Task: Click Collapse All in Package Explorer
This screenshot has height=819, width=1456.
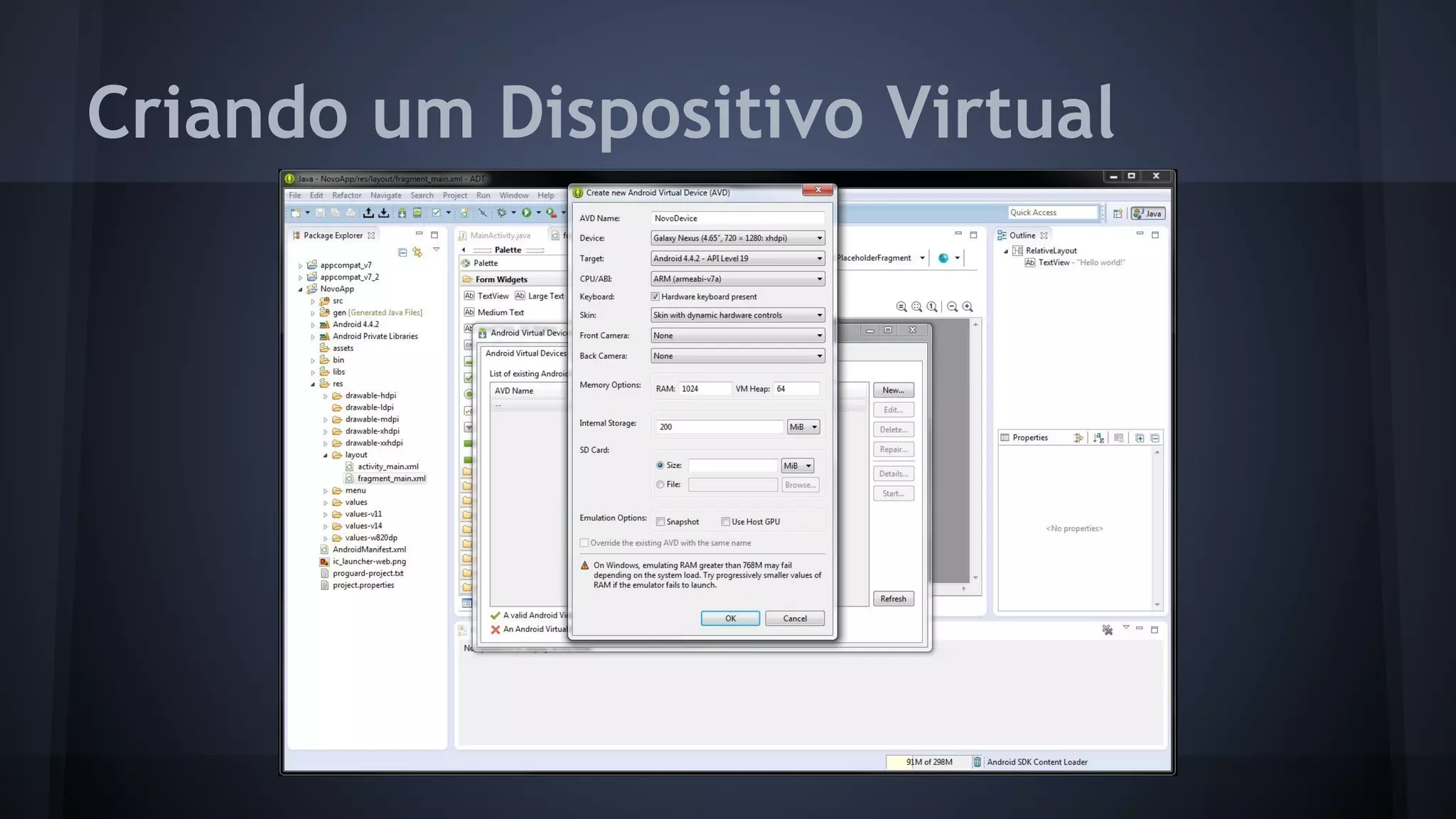Action: [402, 252]
